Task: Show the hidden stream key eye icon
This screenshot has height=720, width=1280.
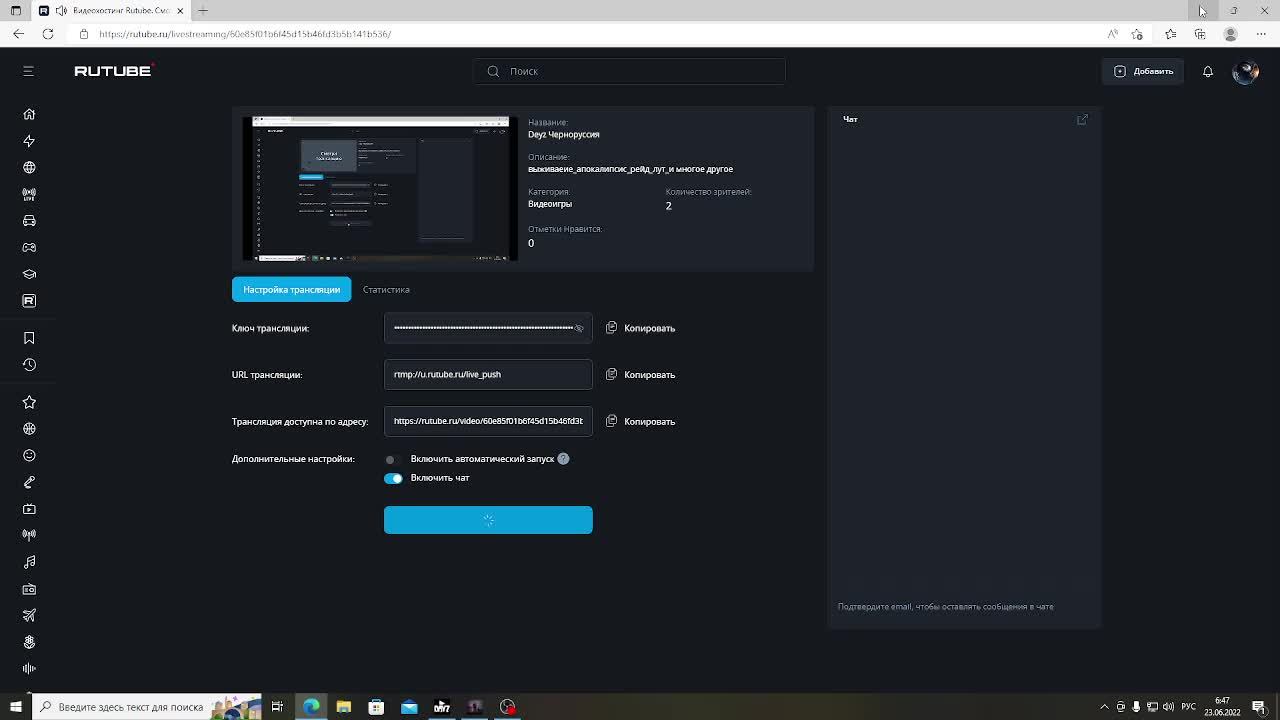Action: coord(579,328)
